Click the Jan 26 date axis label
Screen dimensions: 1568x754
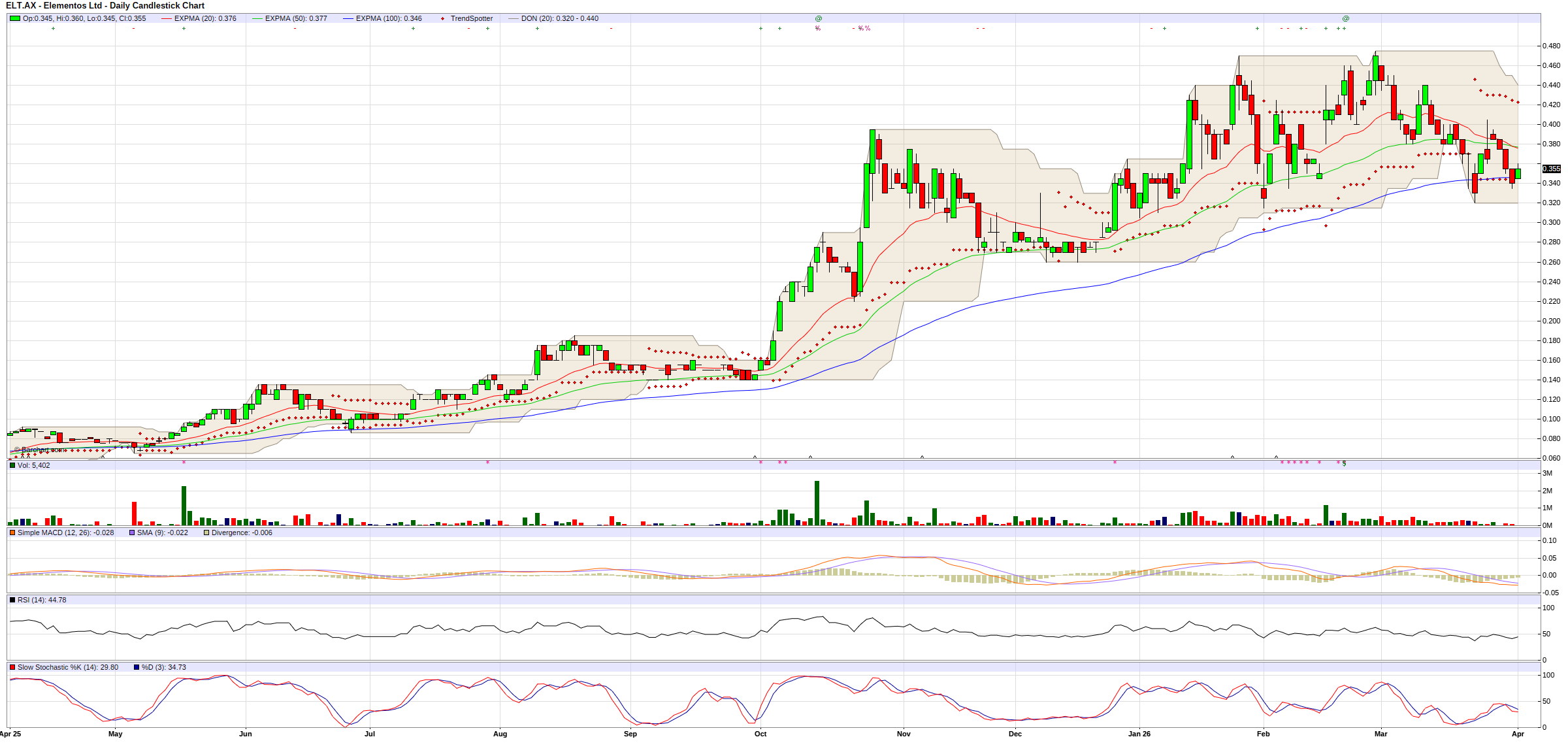(1139, 734)
